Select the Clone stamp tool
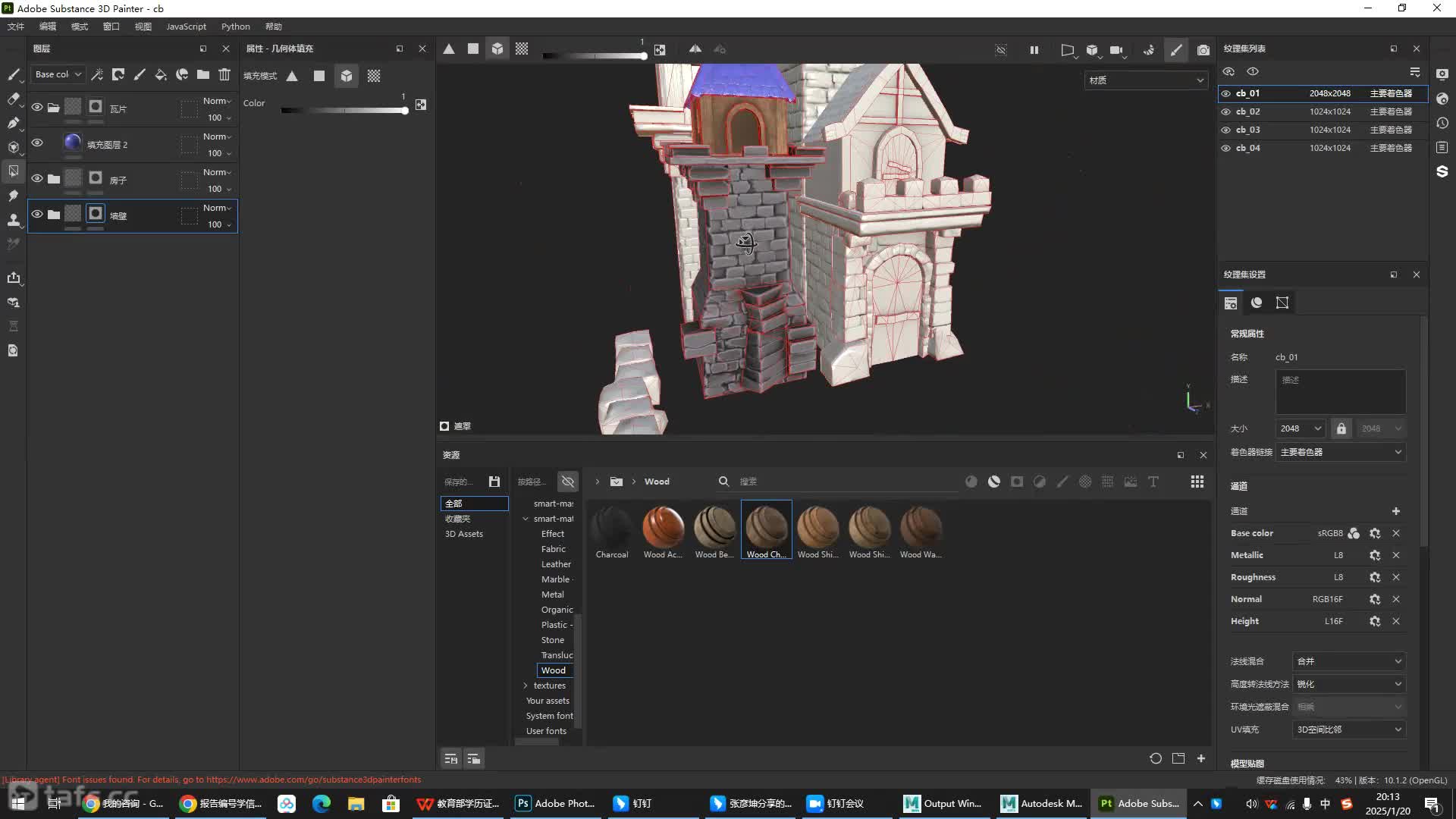Screen dimensions: 1456x819 [x=14, y=220]
